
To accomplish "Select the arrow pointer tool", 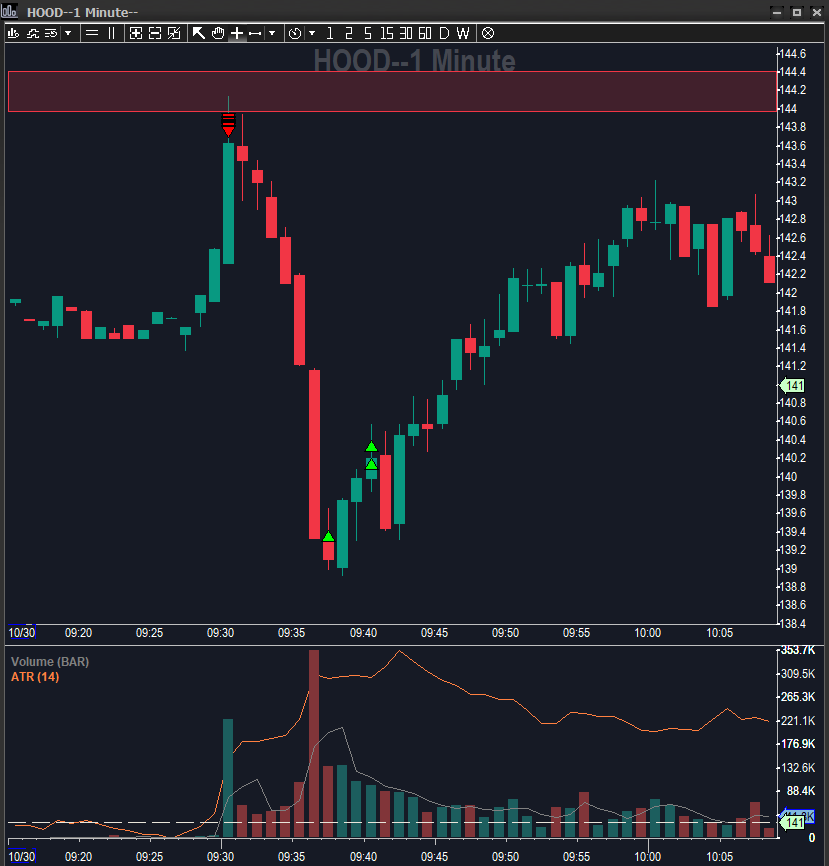I will (198, 33).
